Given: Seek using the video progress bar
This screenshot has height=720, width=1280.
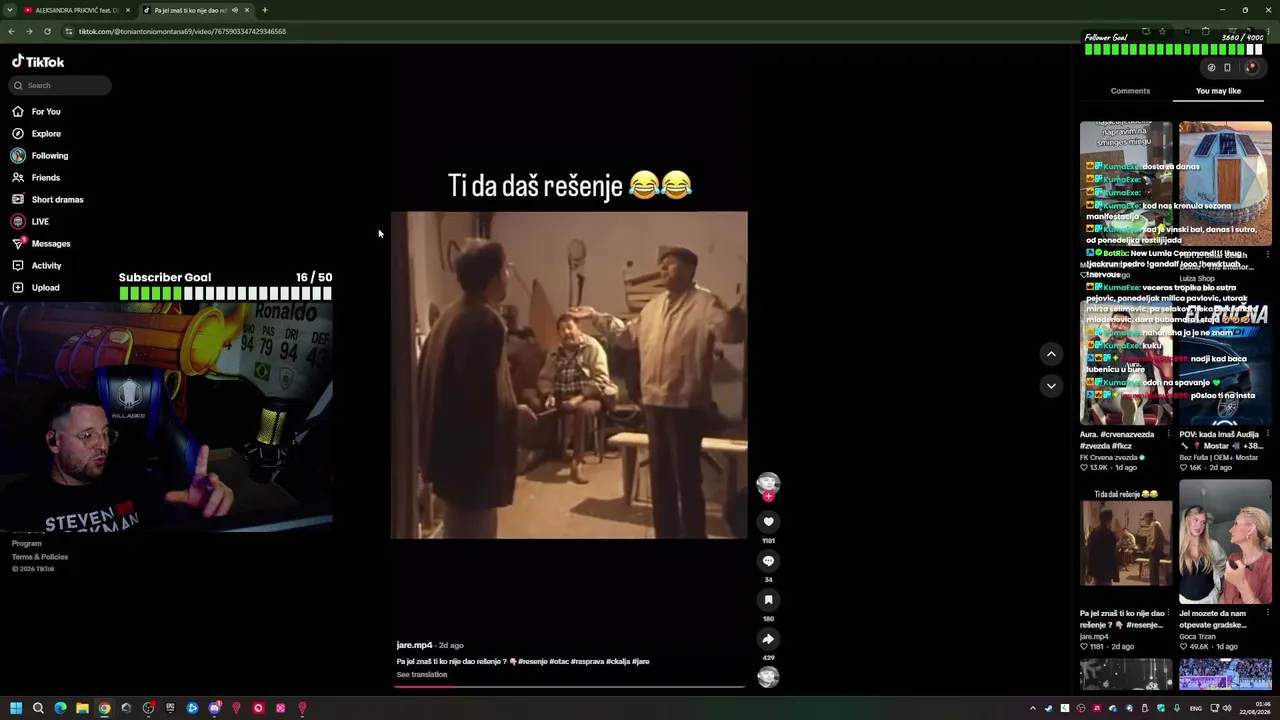Looking at the screenshot, I should coord(569,687).
